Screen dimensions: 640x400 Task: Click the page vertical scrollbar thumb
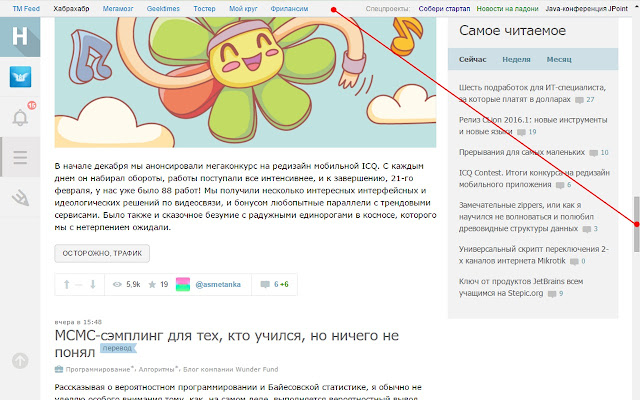[x=636, y=224]
